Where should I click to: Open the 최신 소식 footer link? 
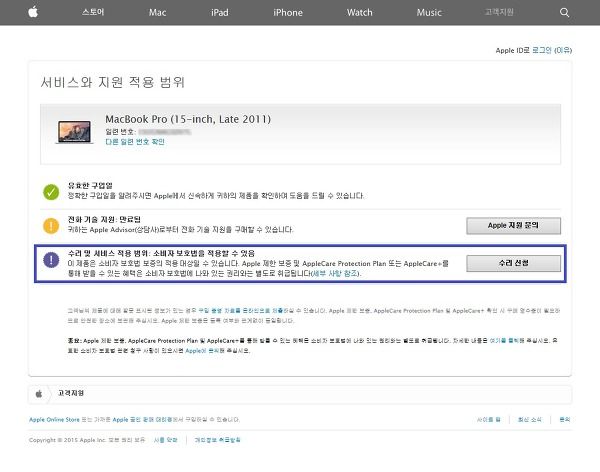click(x=530, y=420)
